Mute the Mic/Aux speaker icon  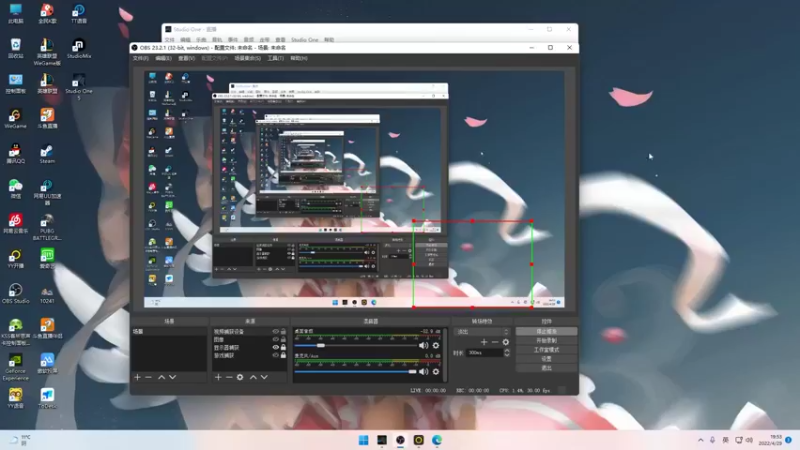pyautogui.click(x=423, y=371)
